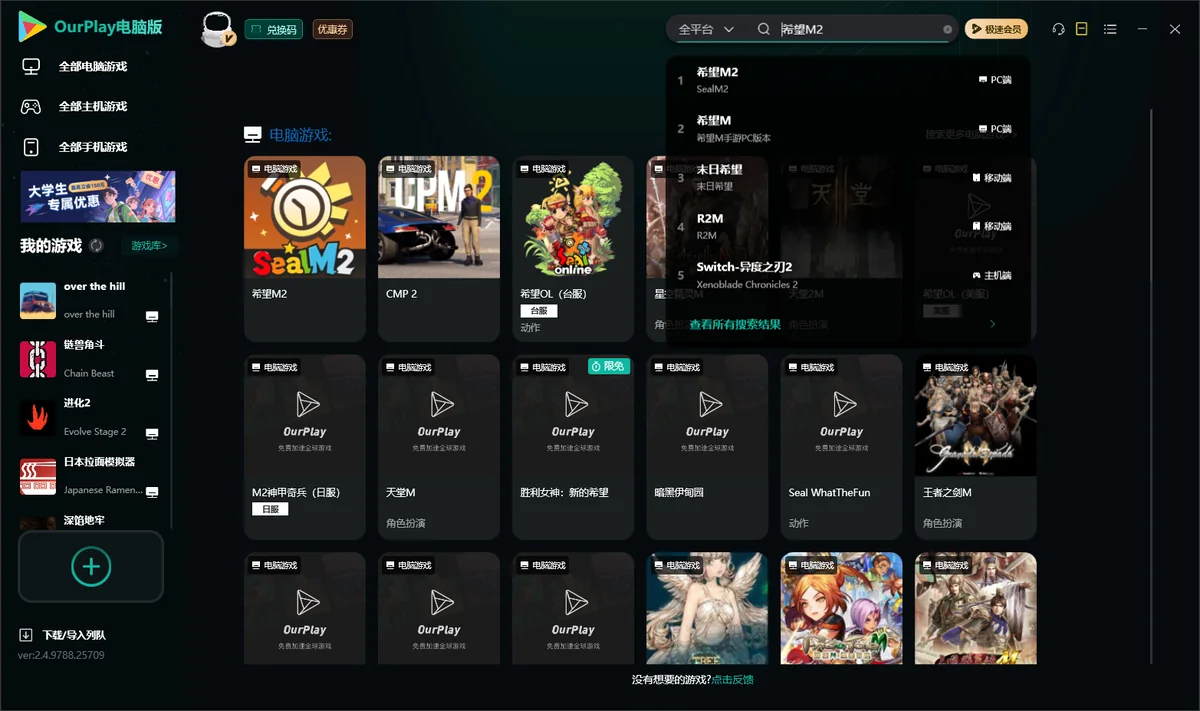Click the download icon next to 下载/导入列队
This screenshot has height=711, width=1200.
pyautogui.click(x=26, y=635)
